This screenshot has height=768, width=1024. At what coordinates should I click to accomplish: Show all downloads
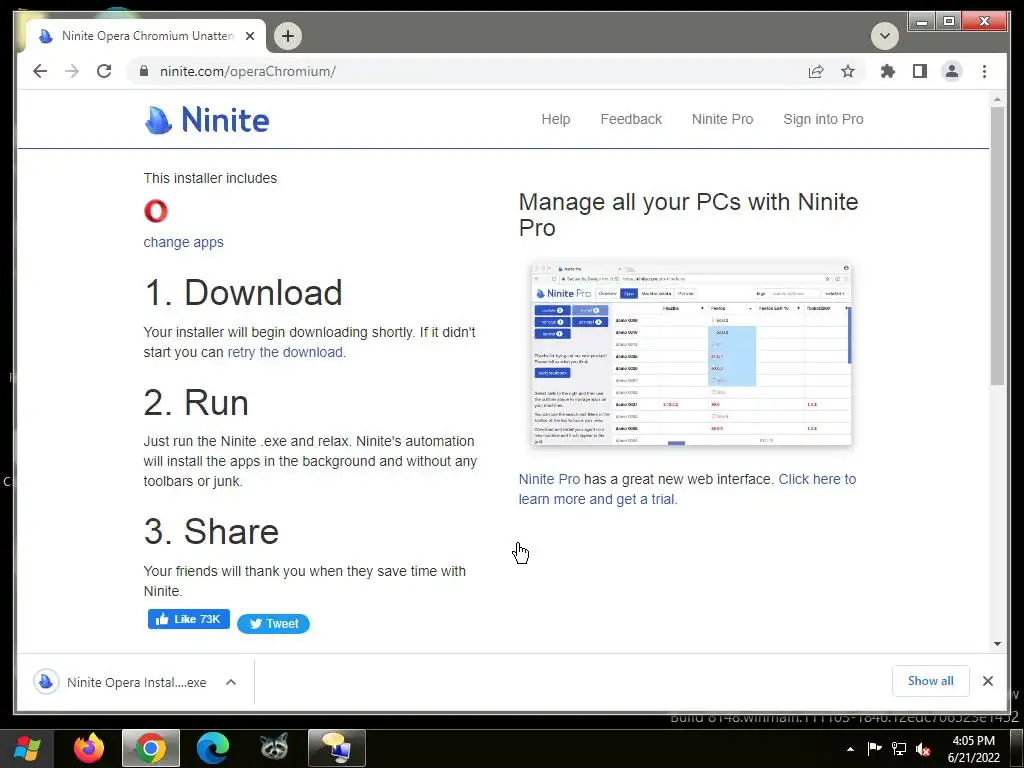click(x=931, y=681)
